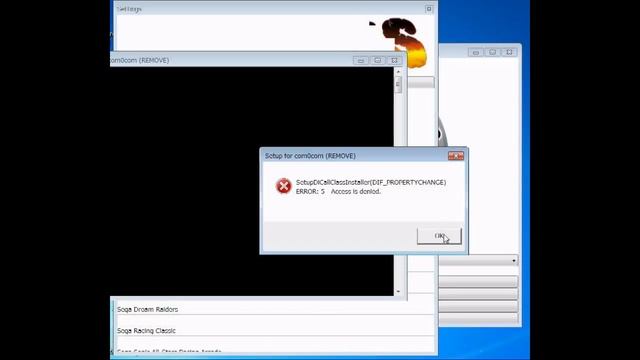
Task: Click the error message text in dialog
Action: click(x=371, y=187)
